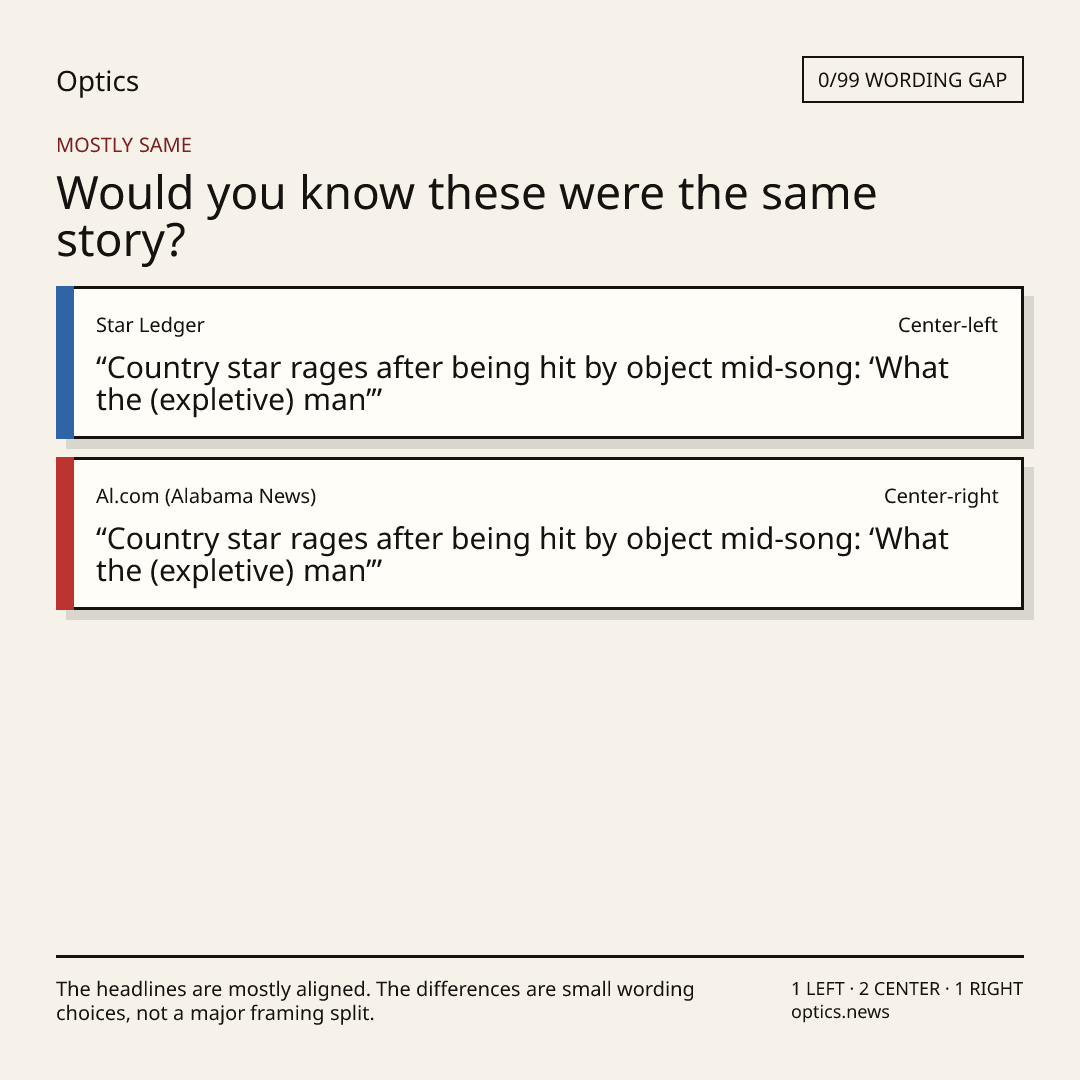Click the Star Ledger source name

click(x=150, y=325)
